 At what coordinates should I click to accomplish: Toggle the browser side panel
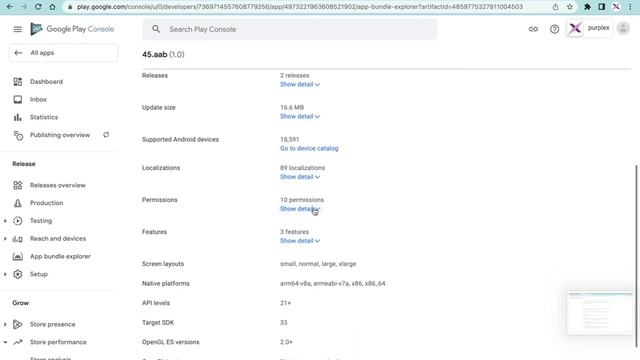[x=602, y=7]
